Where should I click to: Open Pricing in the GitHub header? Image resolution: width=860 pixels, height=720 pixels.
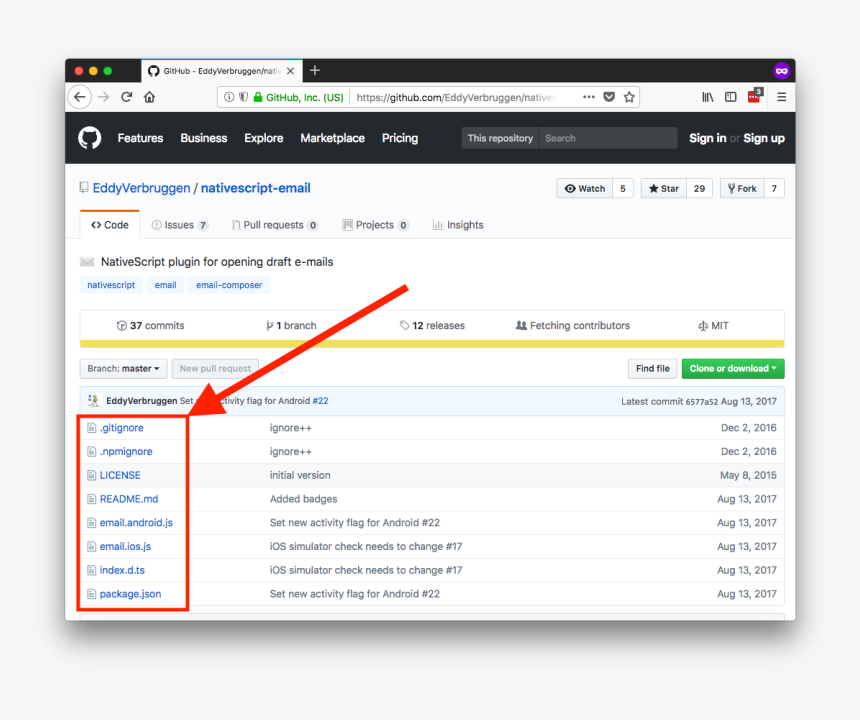point(400,138)
